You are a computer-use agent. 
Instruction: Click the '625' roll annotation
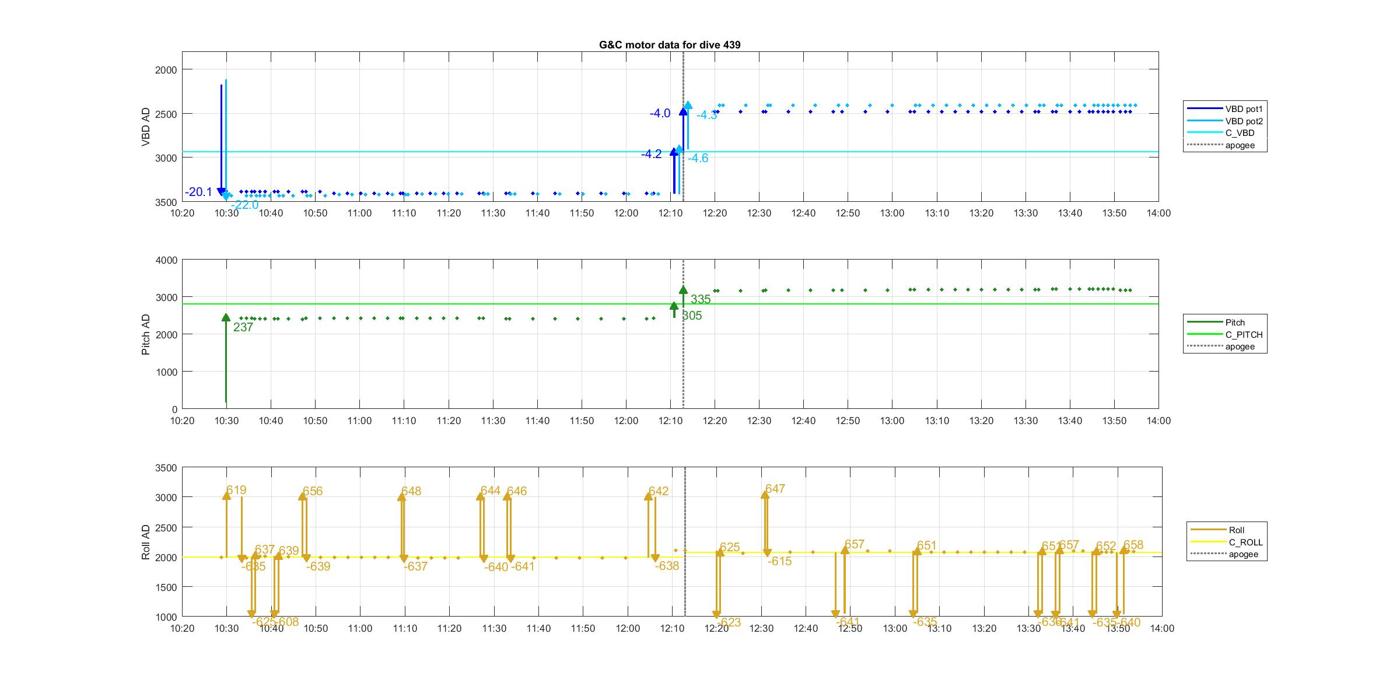click(x=730, y=547)
